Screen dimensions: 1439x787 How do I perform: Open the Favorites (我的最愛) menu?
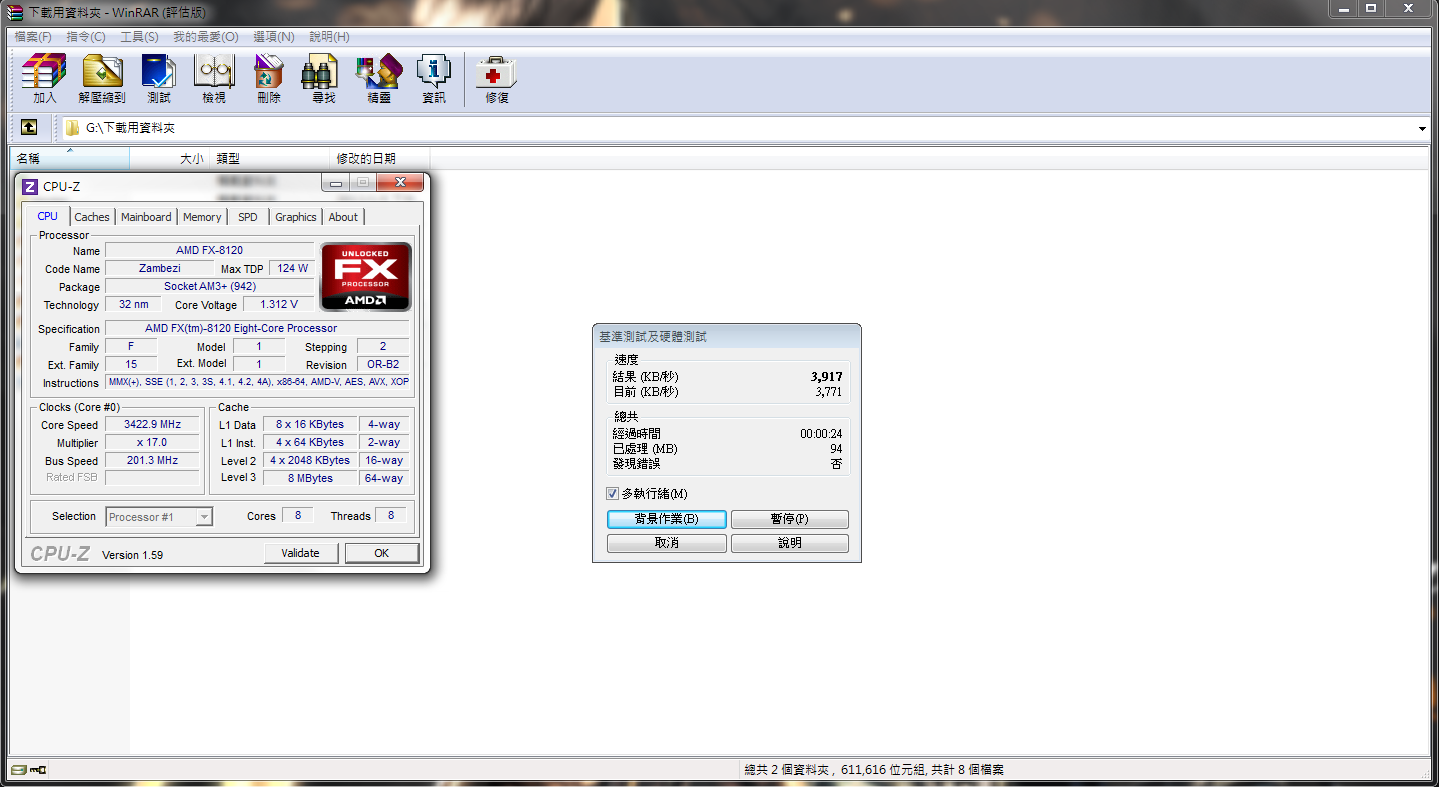coord(206,37)
